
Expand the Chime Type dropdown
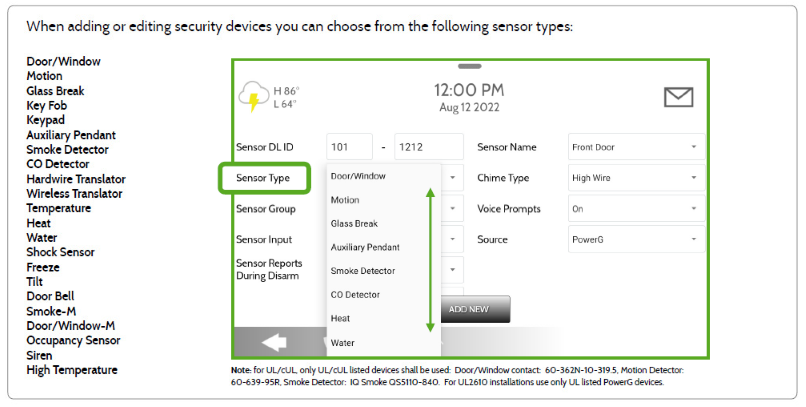(636, 178)
